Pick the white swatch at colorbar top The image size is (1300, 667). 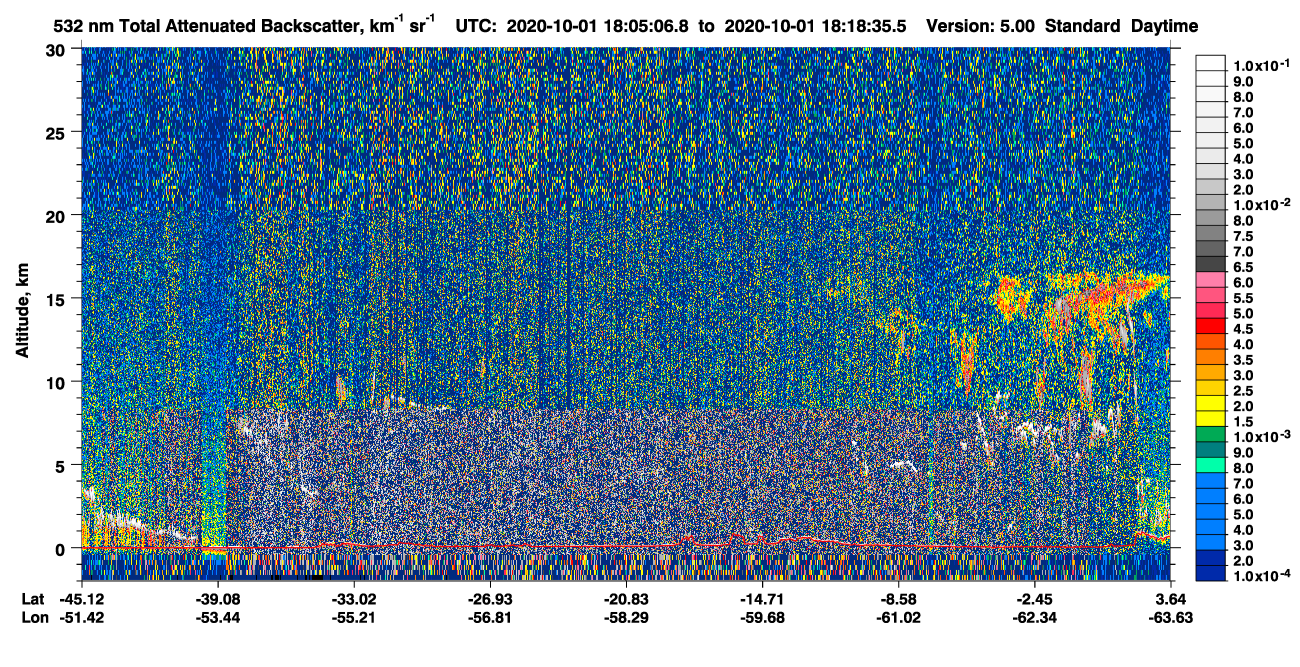click(x=1210, y=62)
